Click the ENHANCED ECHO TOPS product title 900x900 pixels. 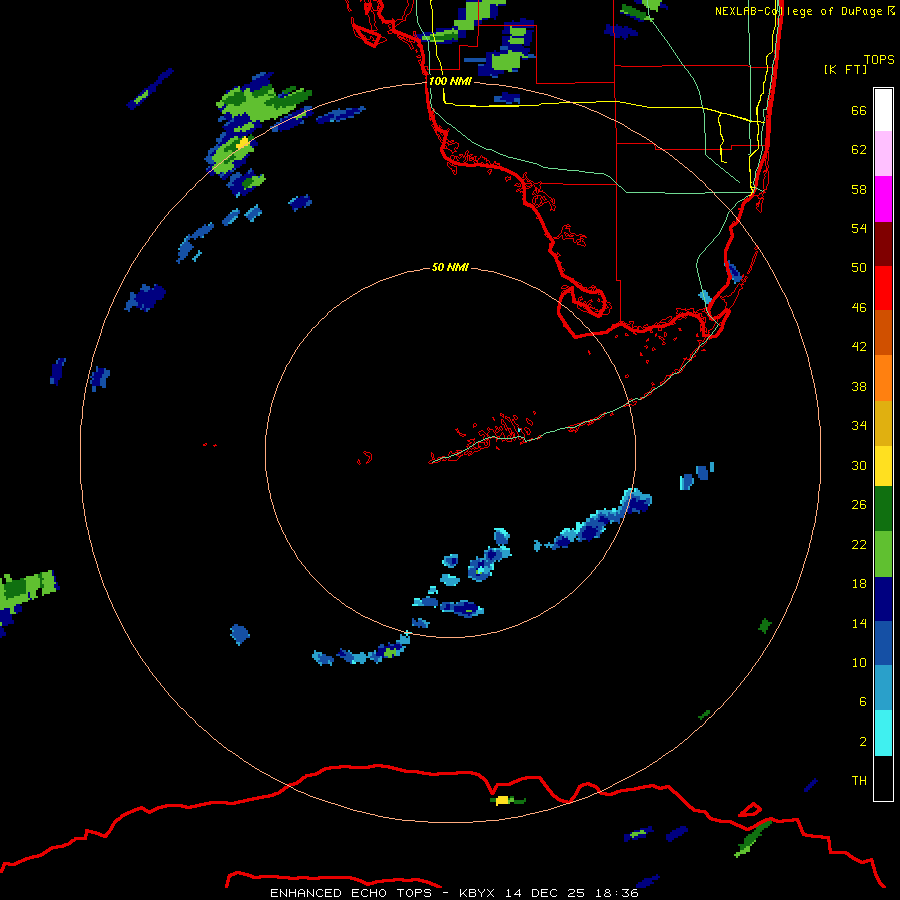click(351, 893)
